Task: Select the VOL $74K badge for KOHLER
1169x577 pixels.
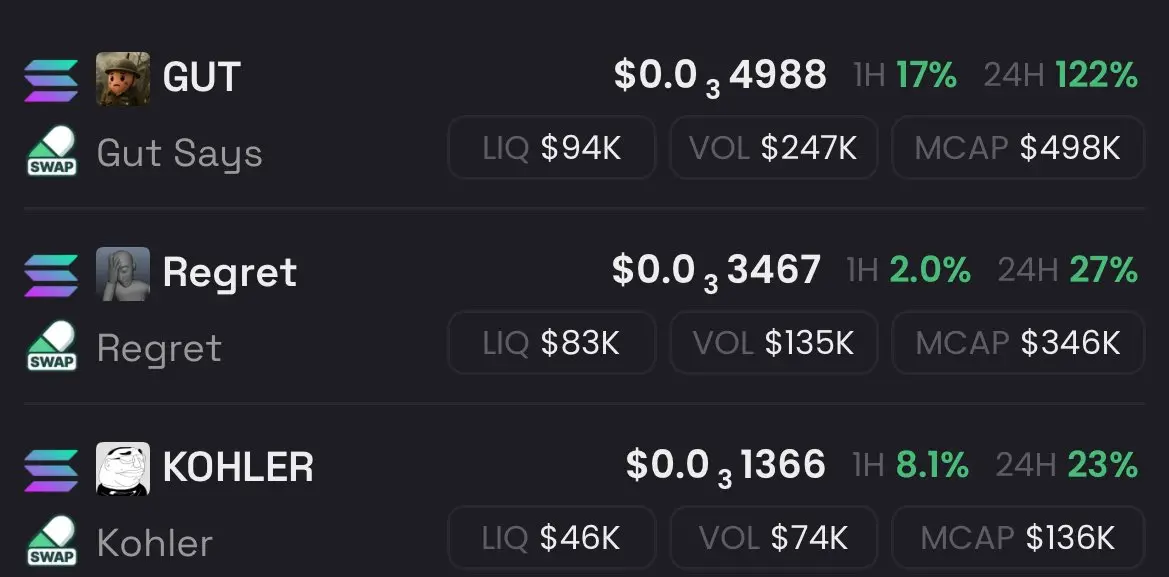Action: tap(773, 537)
